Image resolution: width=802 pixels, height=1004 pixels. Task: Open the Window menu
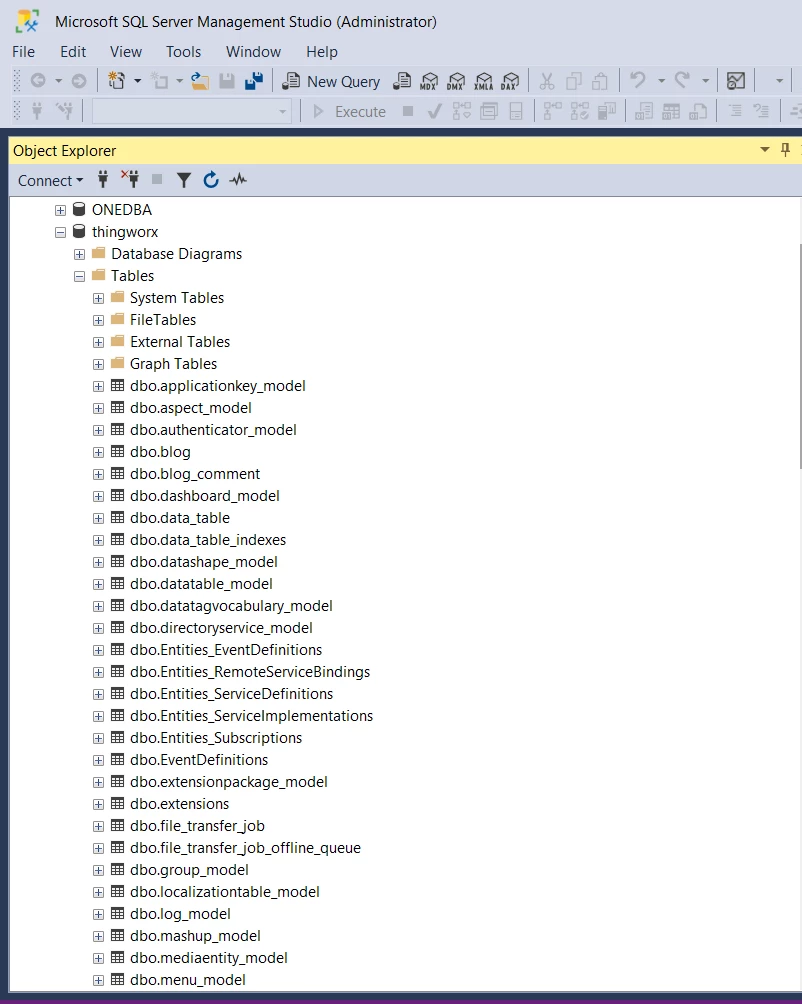pyautogui.click(x=253, y=52)
